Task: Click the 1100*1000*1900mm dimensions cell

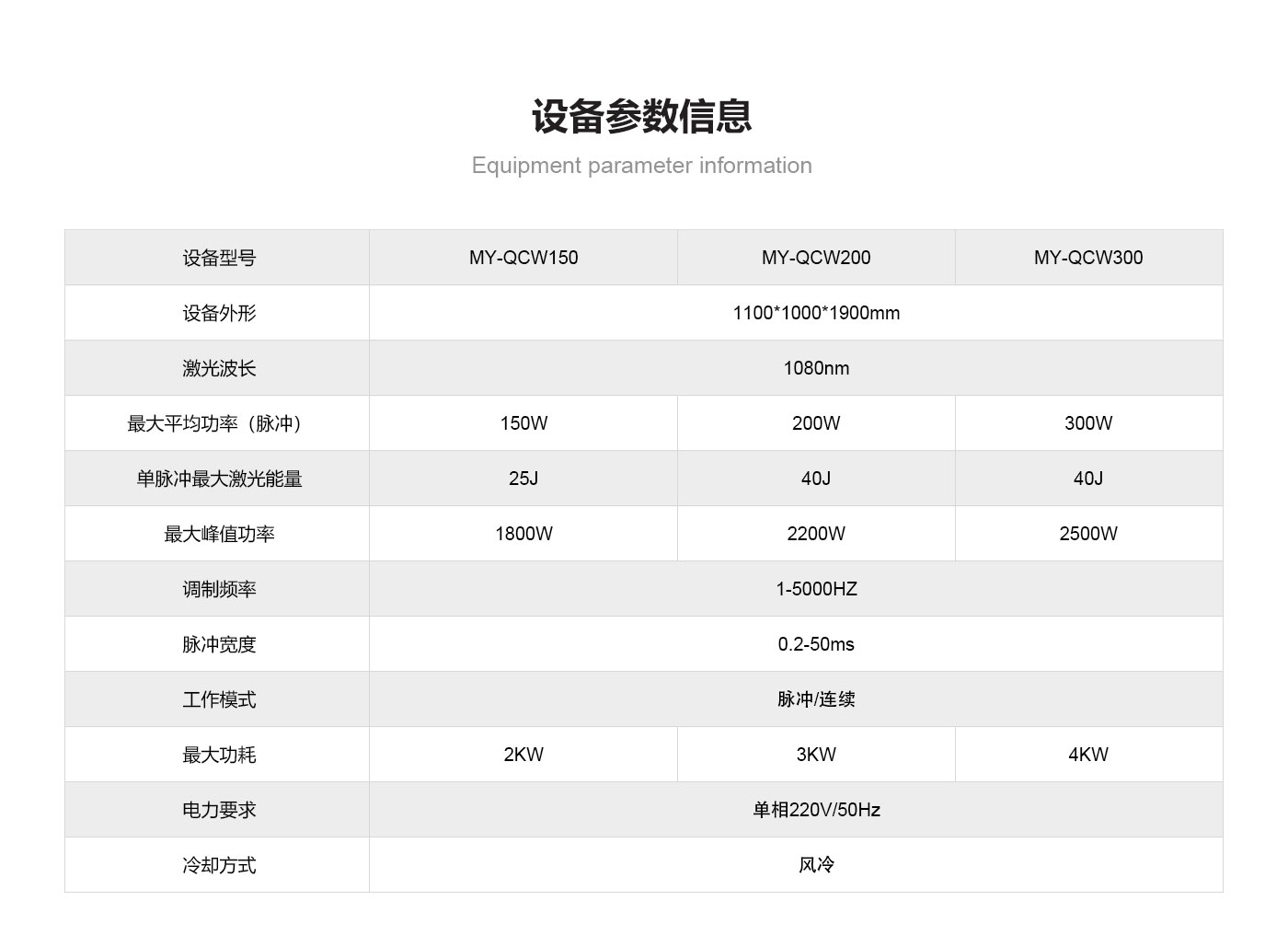Action: click(815, 313)
